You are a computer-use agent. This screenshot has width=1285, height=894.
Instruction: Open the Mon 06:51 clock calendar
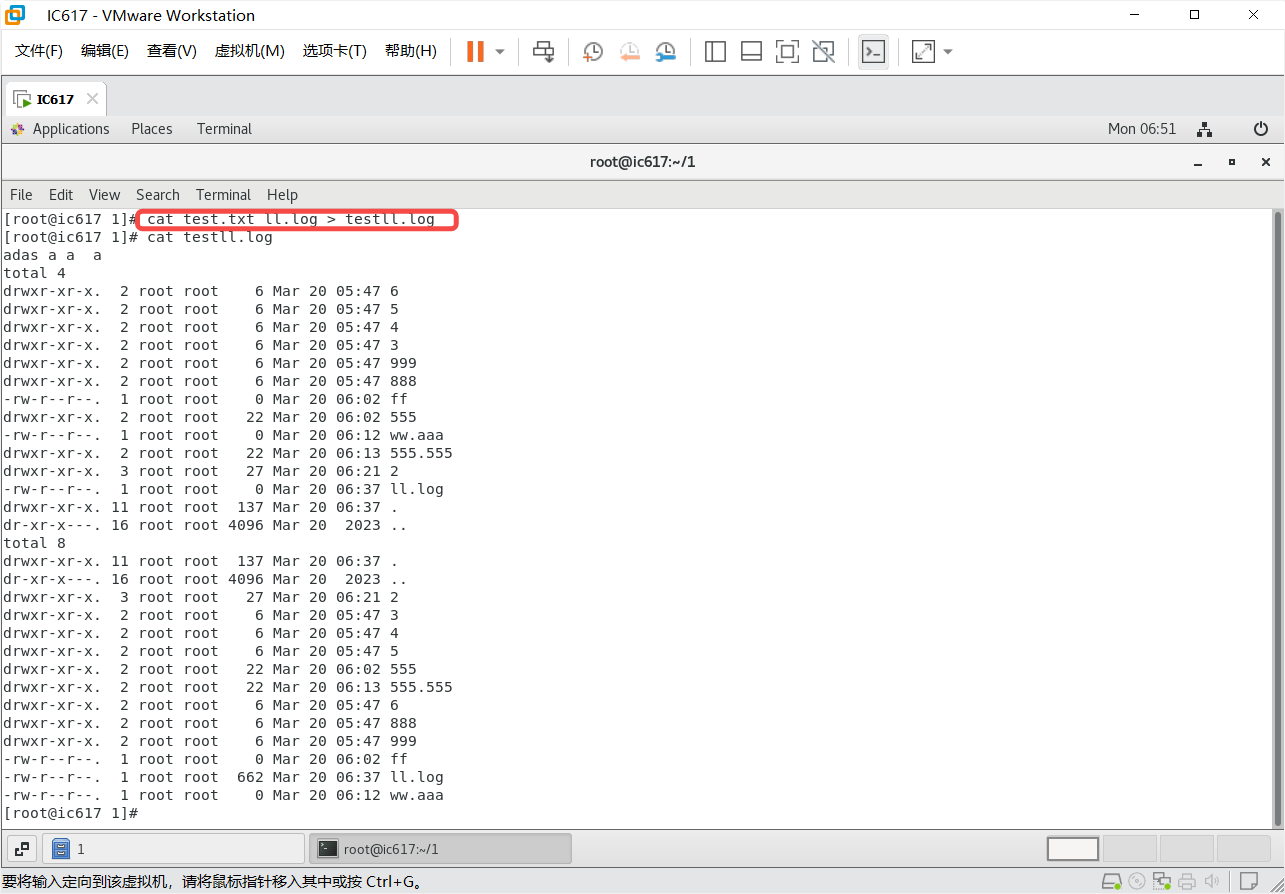[x=1142, y=129]
